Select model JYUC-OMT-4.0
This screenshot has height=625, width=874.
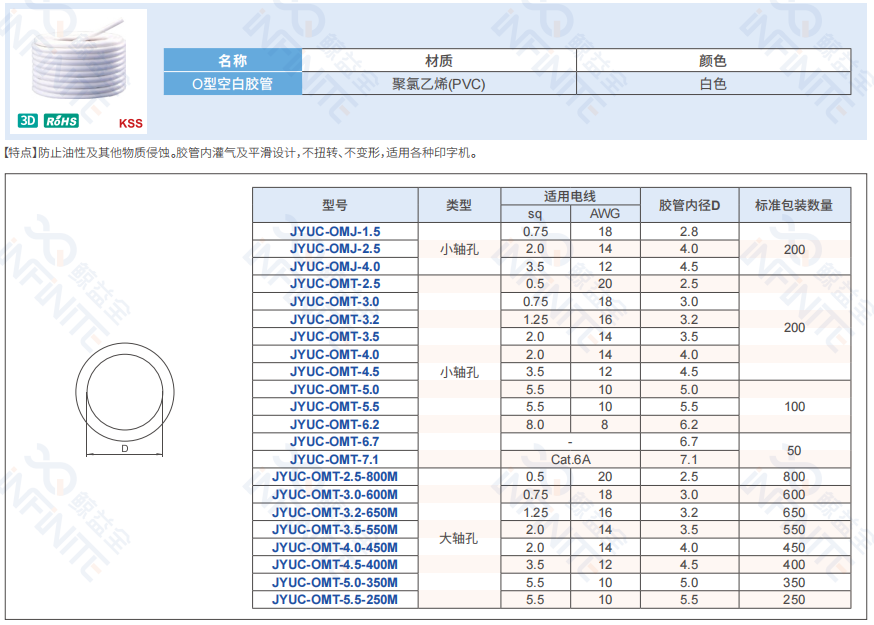point(335,355)
